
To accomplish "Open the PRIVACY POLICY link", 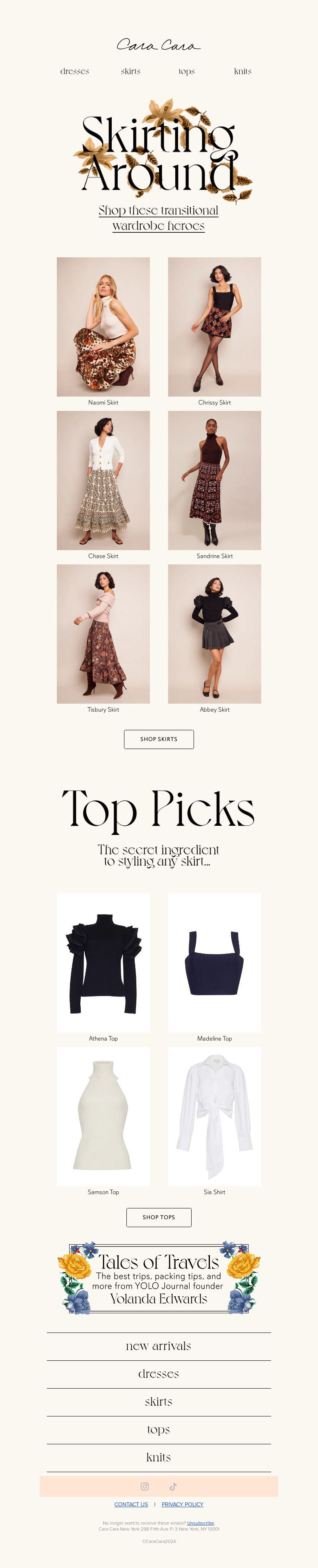I will pyautogui.click(x=182, y=1504).
